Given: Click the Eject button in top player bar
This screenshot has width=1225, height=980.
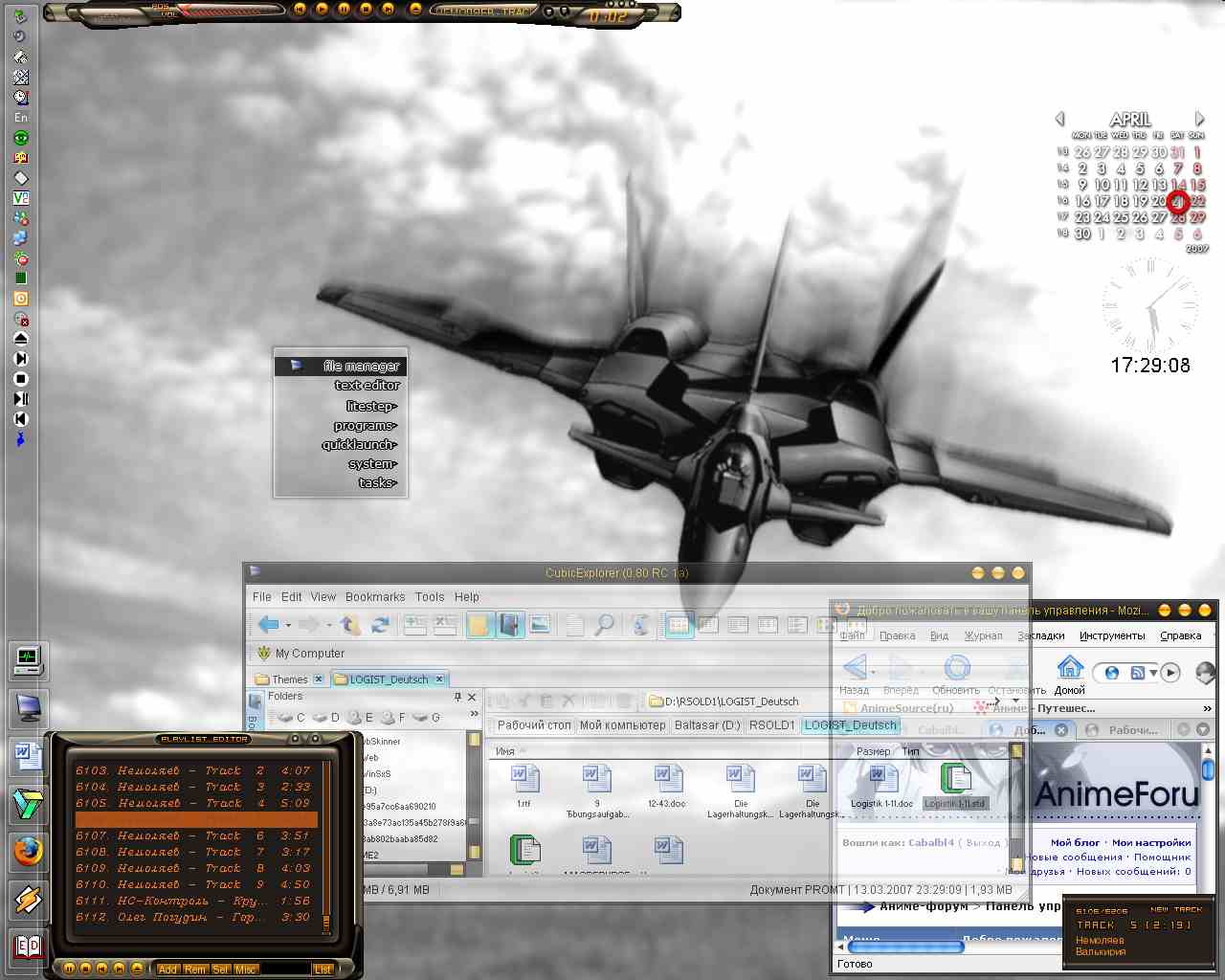Looking at the screenshot, I should pos(414,10).
